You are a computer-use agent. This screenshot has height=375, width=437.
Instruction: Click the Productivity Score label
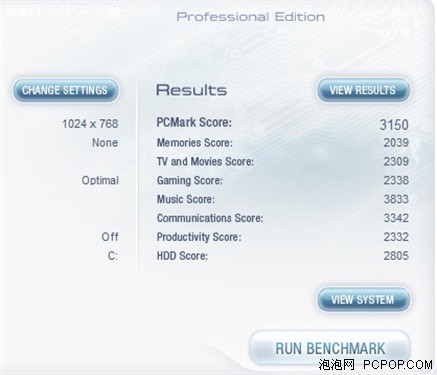[x=199, y=237]
